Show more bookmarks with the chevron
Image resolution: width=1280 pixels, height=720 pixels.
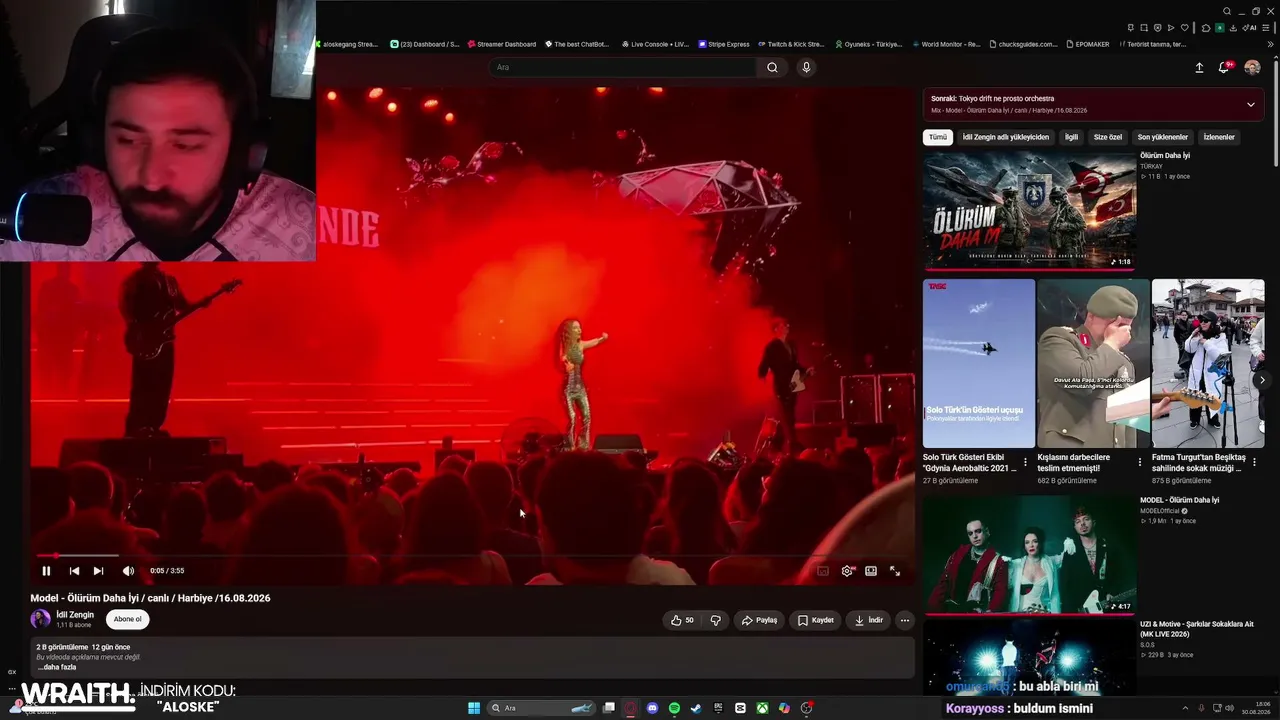(1271, 44)
